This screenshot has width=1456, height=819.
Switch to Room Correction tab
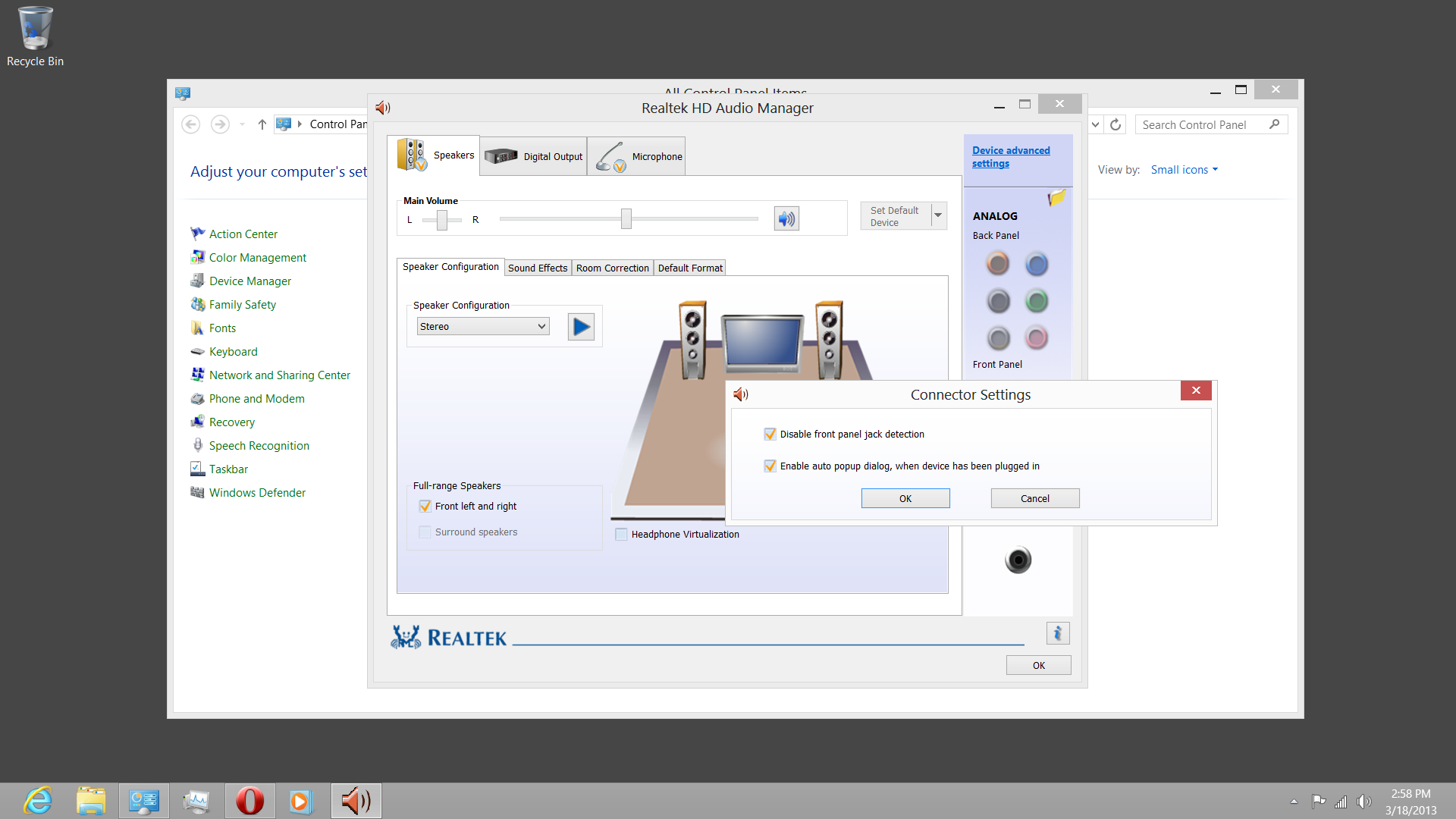611,268
